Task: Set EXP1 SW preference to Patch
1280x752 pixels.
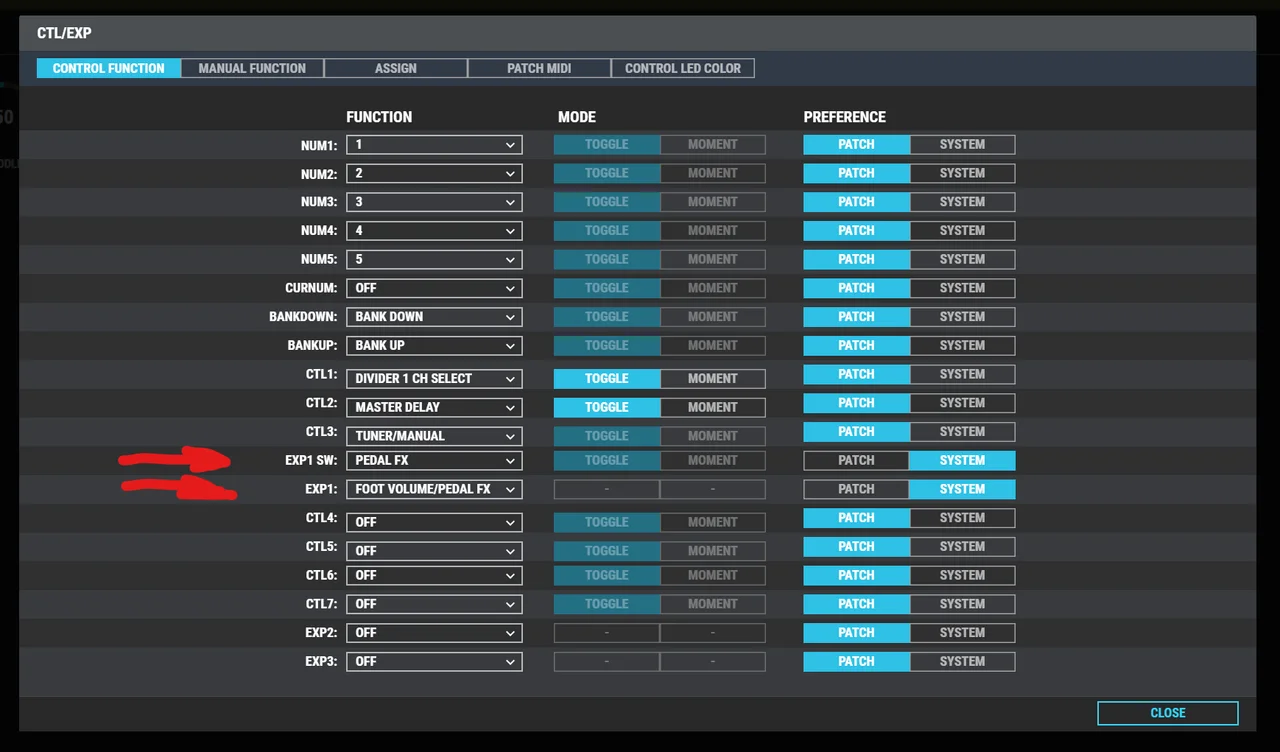Action: pos(856,461)
